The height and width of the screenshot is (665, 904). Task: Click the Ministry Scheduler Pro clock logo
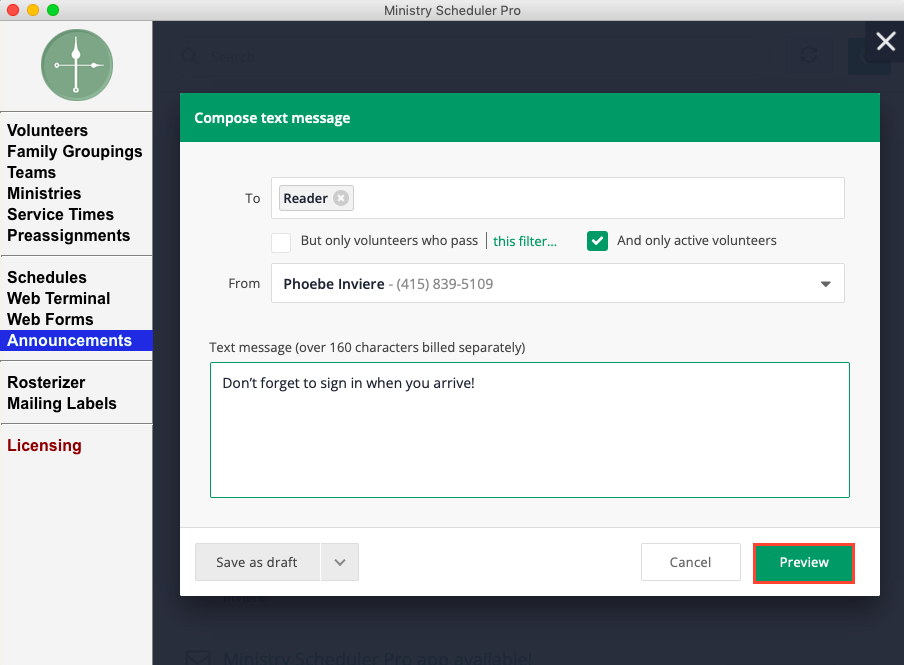pos(76,65)
